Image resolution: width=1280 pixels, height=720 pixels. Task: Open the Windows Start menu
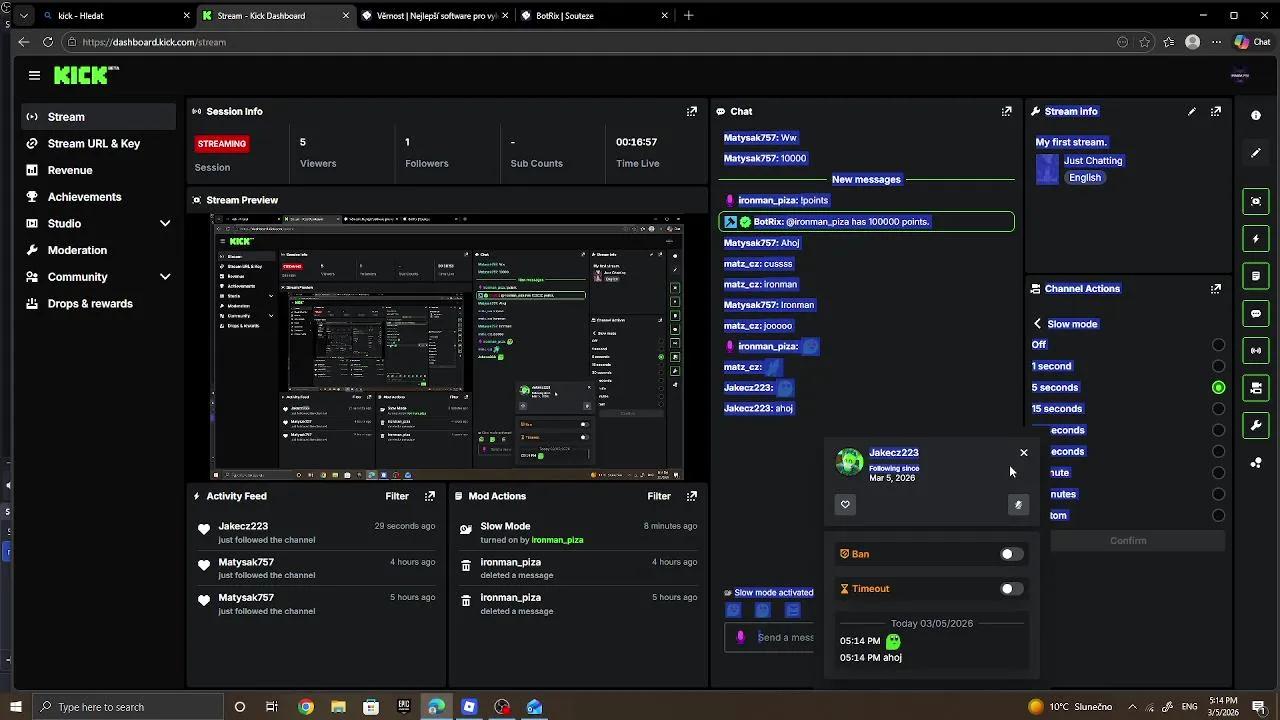click(15, 707)
